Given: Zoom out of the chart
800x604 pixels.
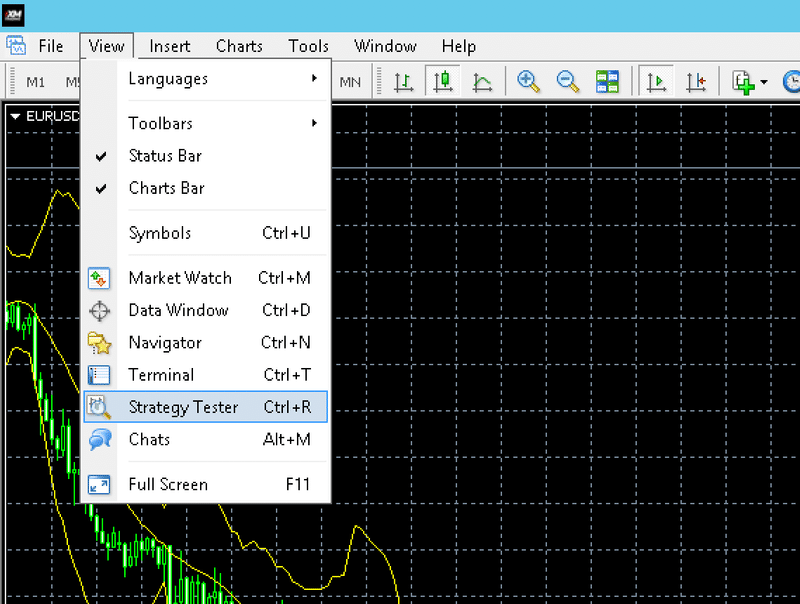Looking at the screenshot, I should pos(568,81).
